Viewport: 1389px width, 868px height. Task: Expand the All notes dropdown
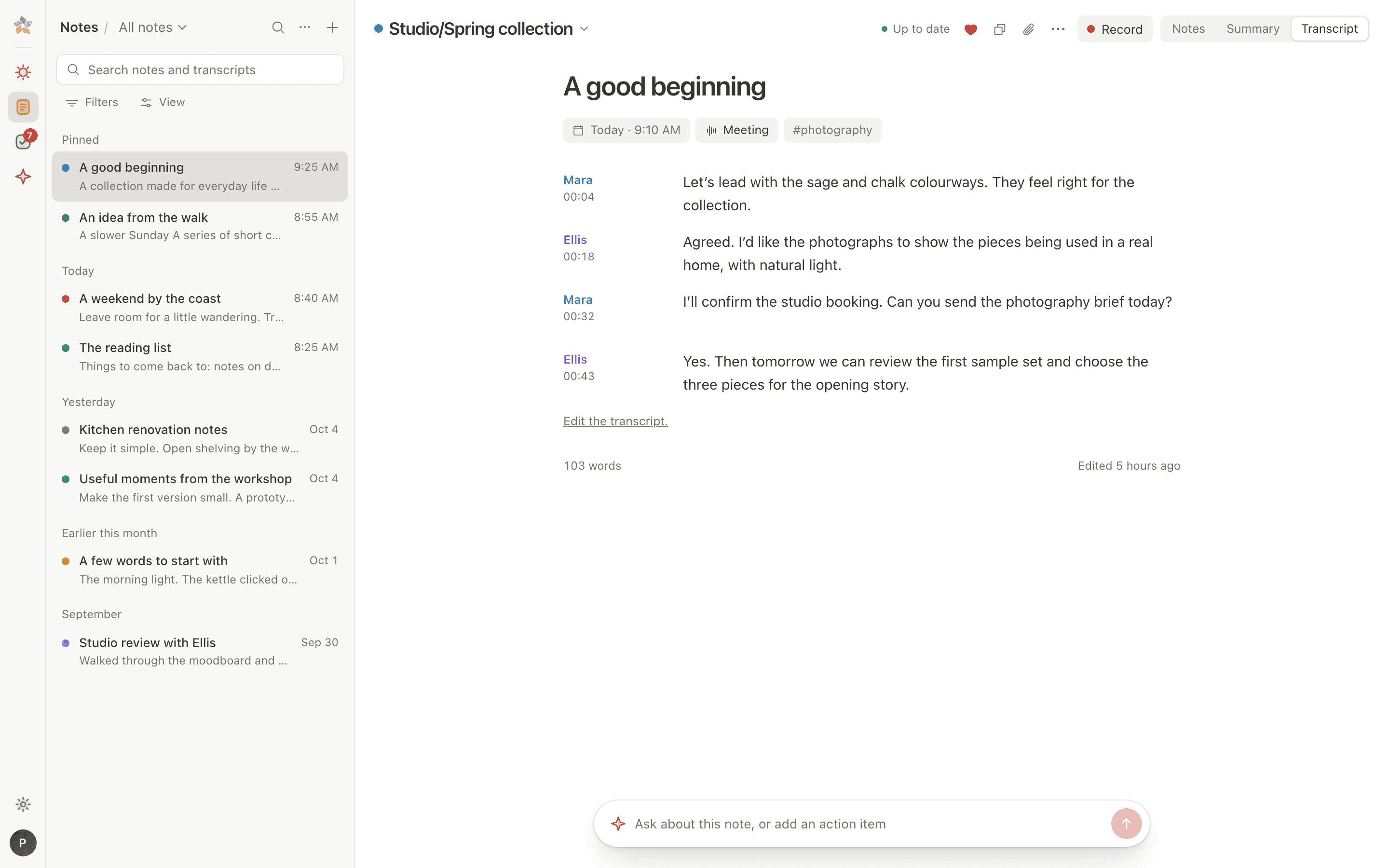pyautogui.click(x=153, y=27)
